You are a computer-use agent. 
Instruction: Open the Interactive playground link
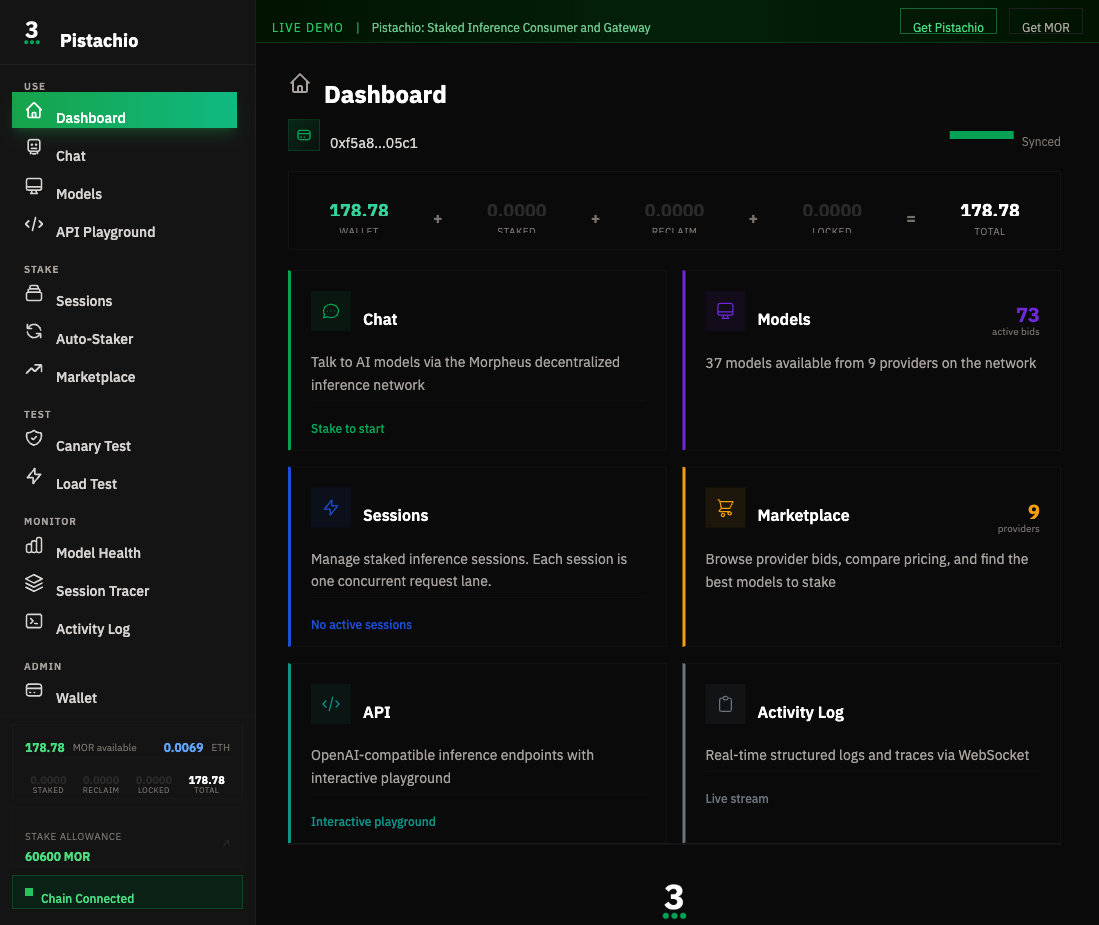click(373, 821)
